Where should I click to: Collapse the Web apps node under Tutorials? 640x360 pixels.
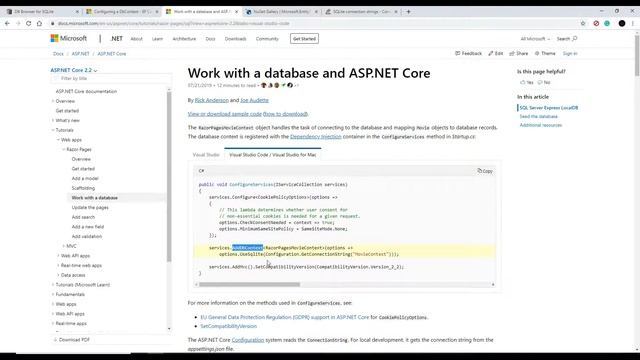click(x=58, y=140)
